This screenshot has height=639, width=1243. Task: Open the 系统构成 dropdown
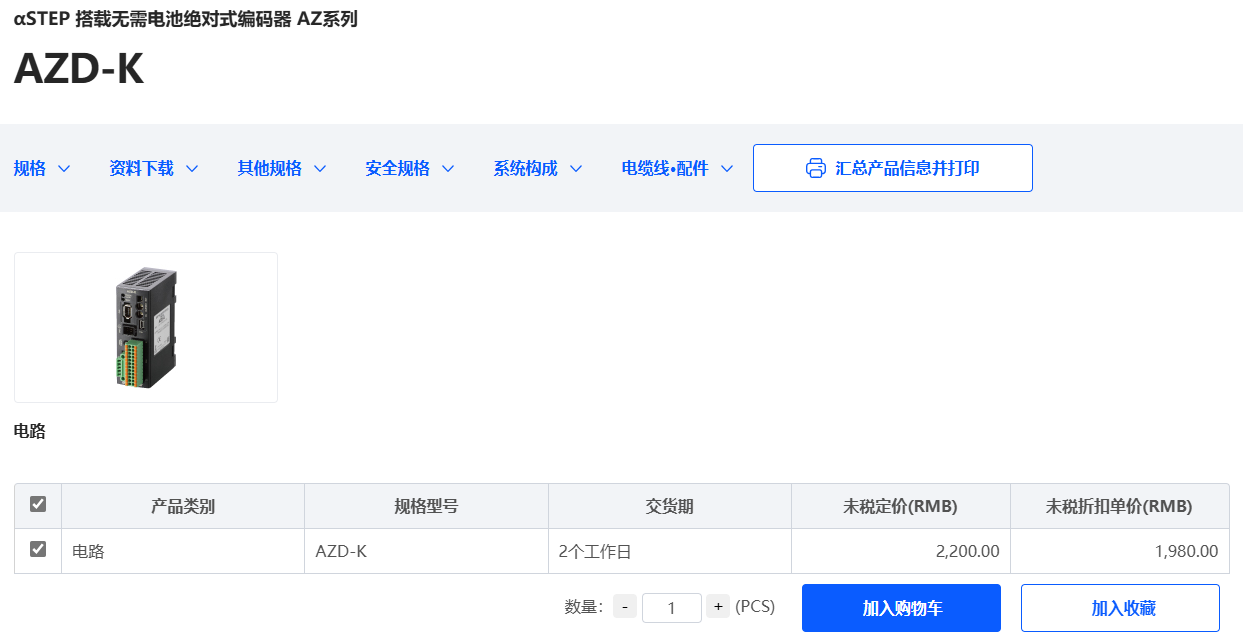click(x=536, y=168)
